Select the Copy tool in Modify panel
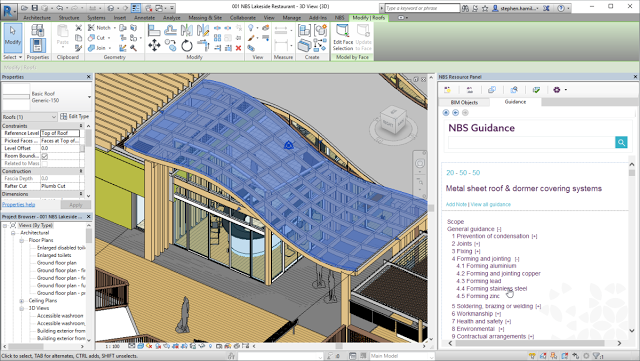 [x=170, y=45]
